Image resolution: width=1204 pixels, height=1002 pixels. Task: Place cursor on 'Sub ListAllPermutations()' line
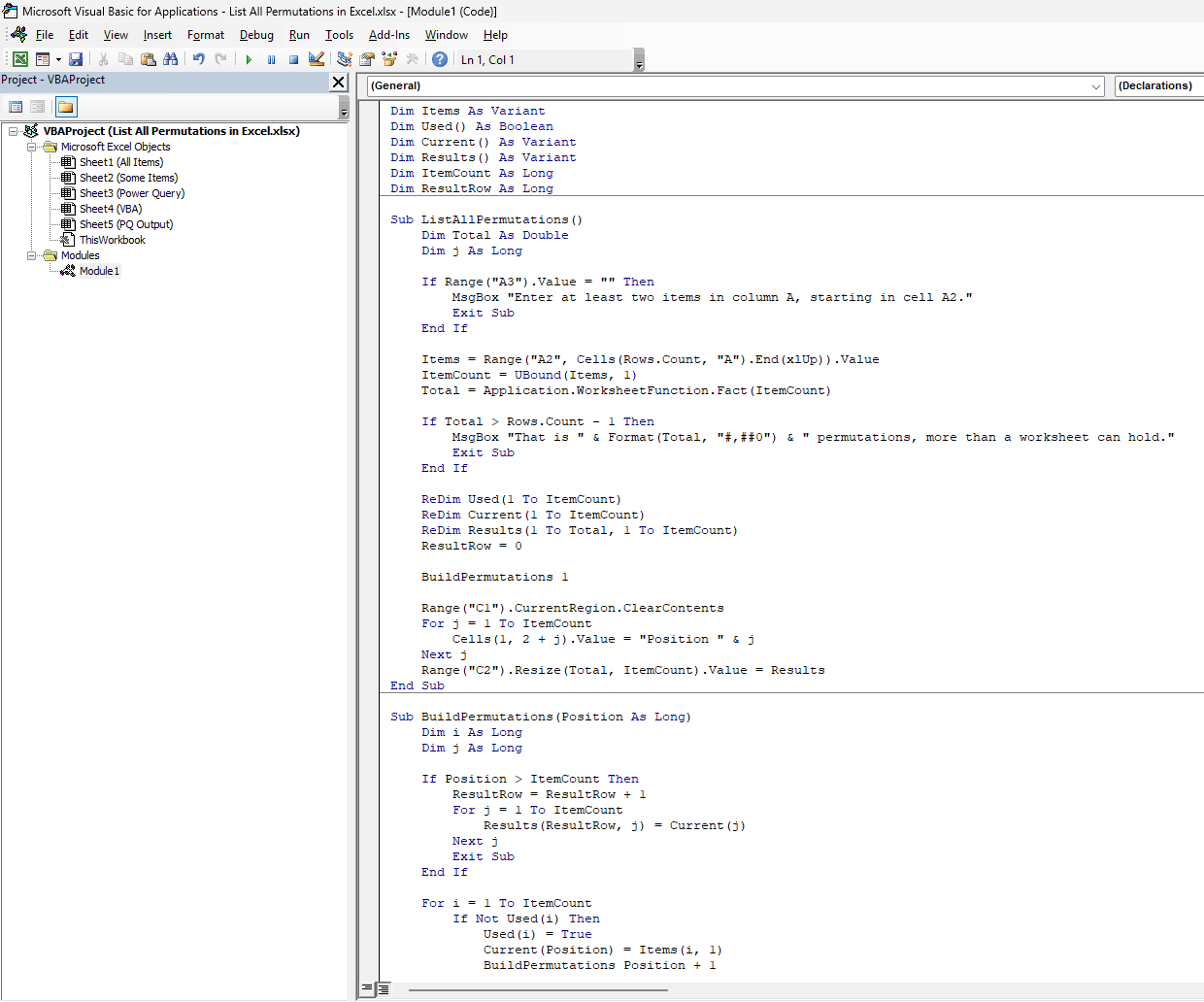point(486,219)
